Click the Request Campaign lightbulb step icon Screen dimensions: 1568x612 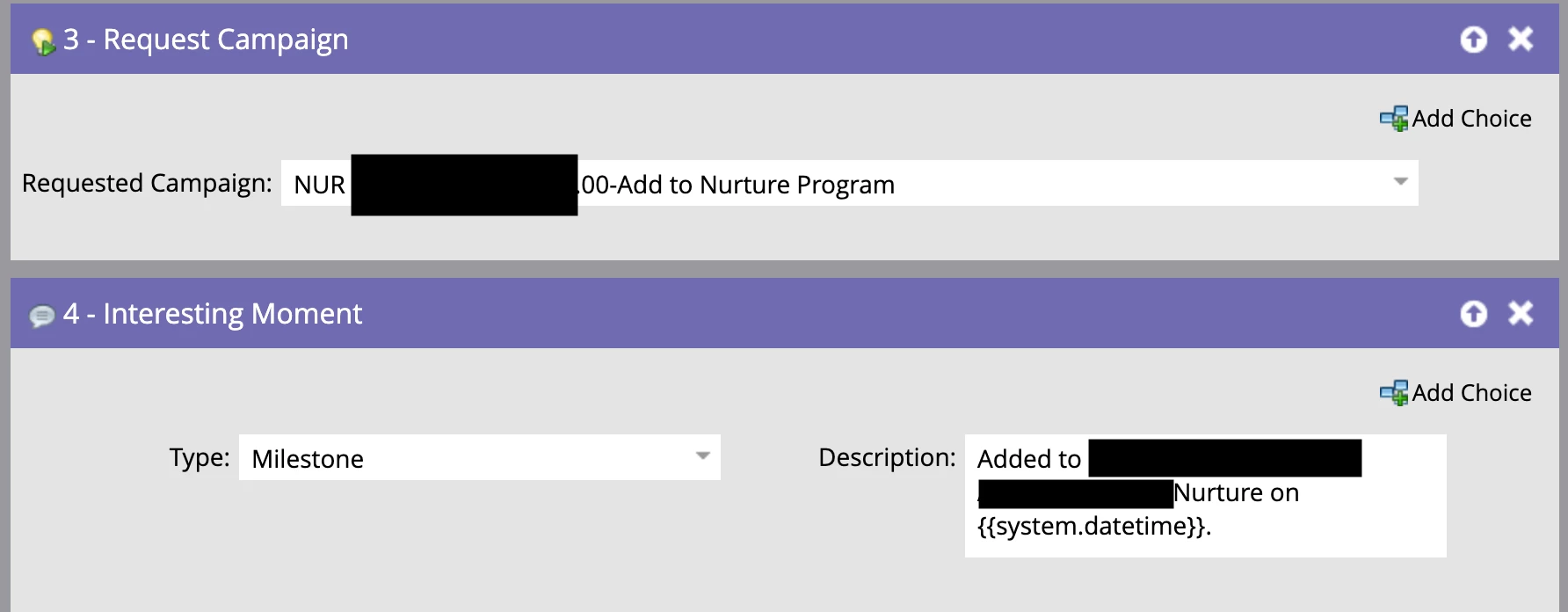click(x=43, y=41)
